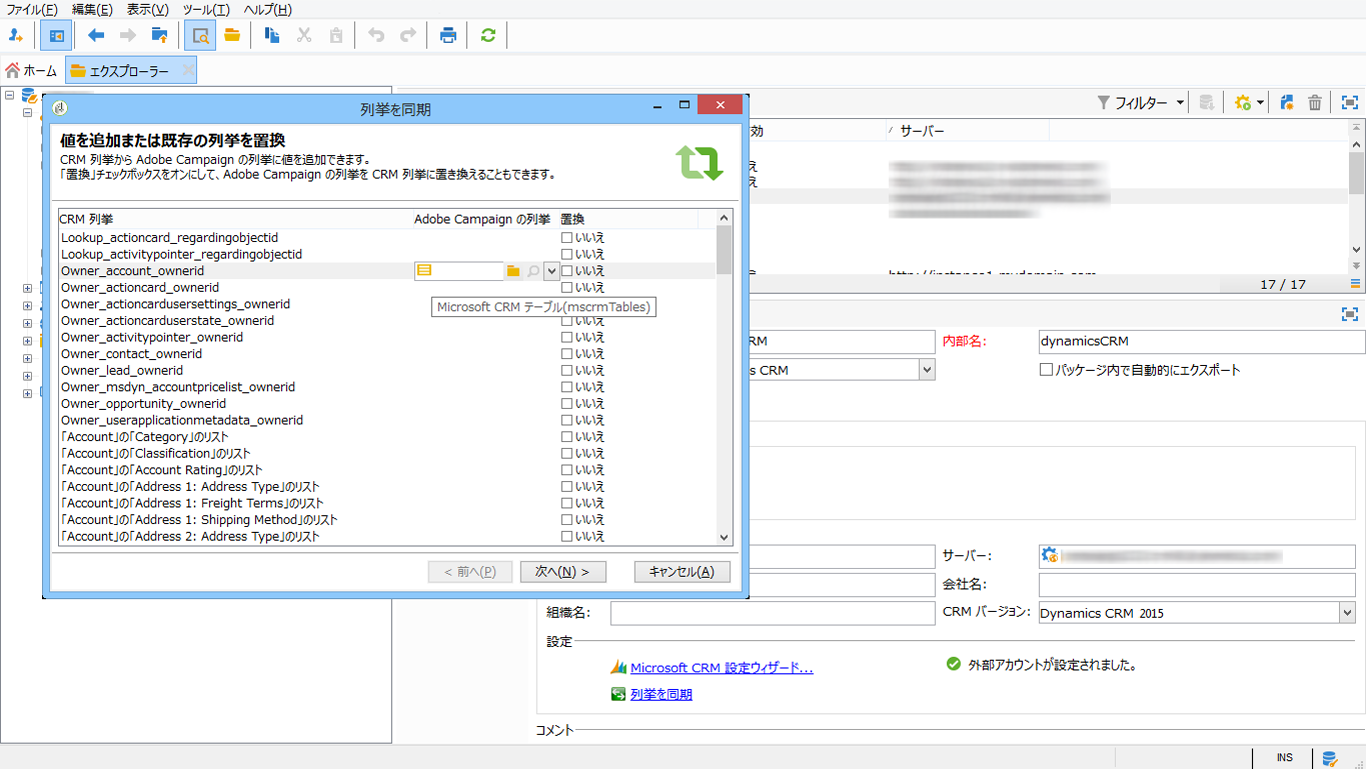Close the エクスプローラー tab with its X

[187, 70]
